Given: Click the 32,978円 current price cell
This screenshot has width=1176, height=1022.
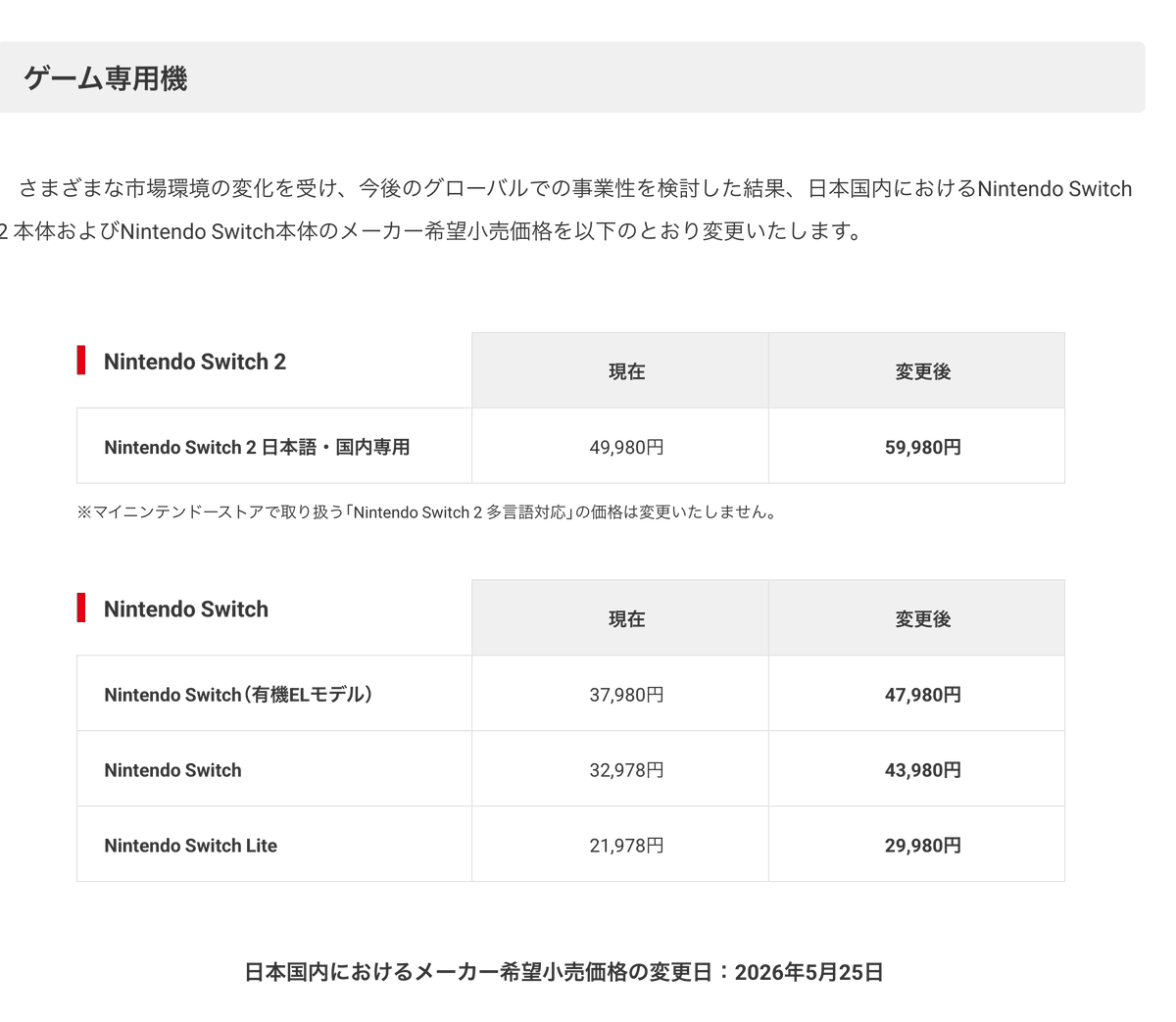Looking at the screenshot, I should pos(620,769).
